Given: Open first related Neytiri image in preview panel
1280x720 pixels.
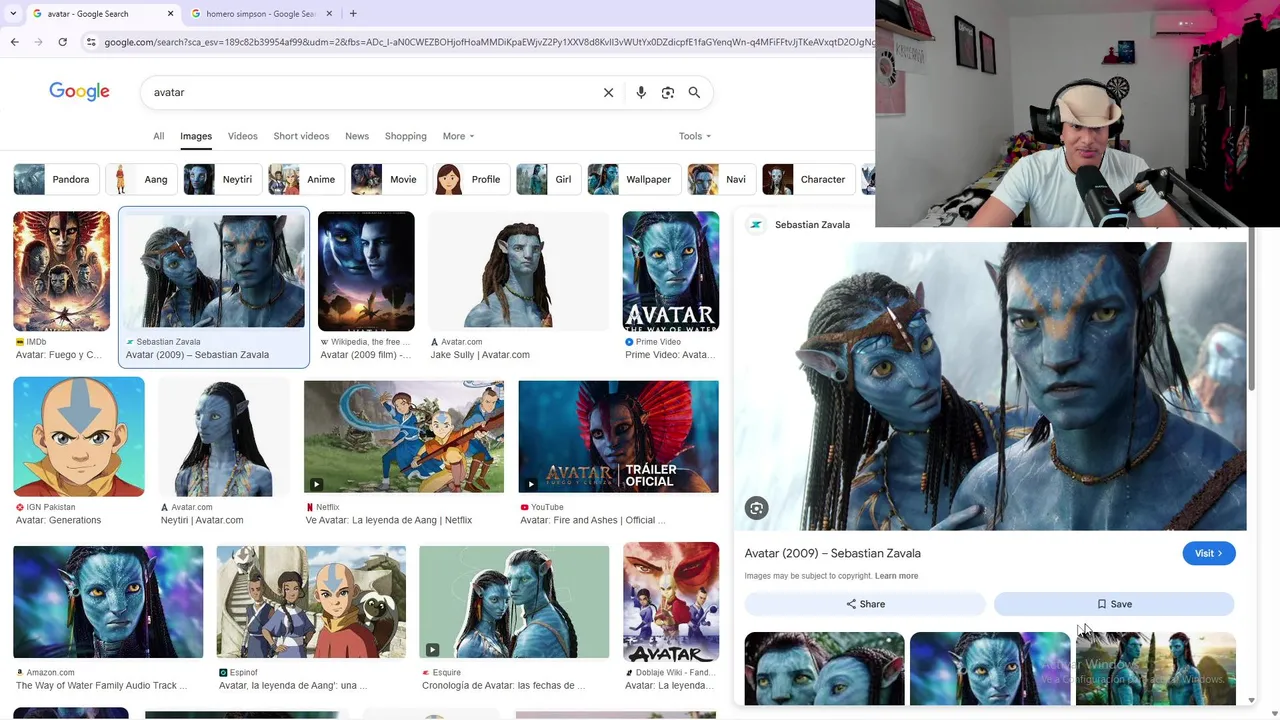Looking at the screenshot, I should pos(824,668).
